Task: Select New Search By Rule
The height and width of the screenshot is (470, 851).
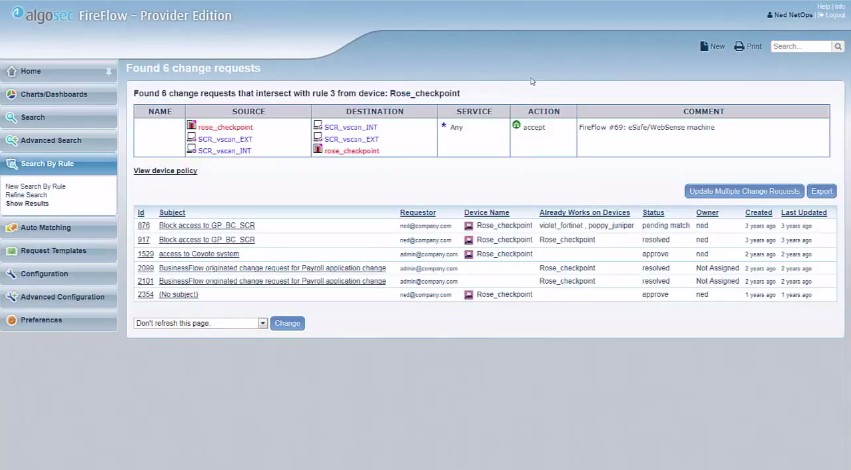Action: pos(35,186)
